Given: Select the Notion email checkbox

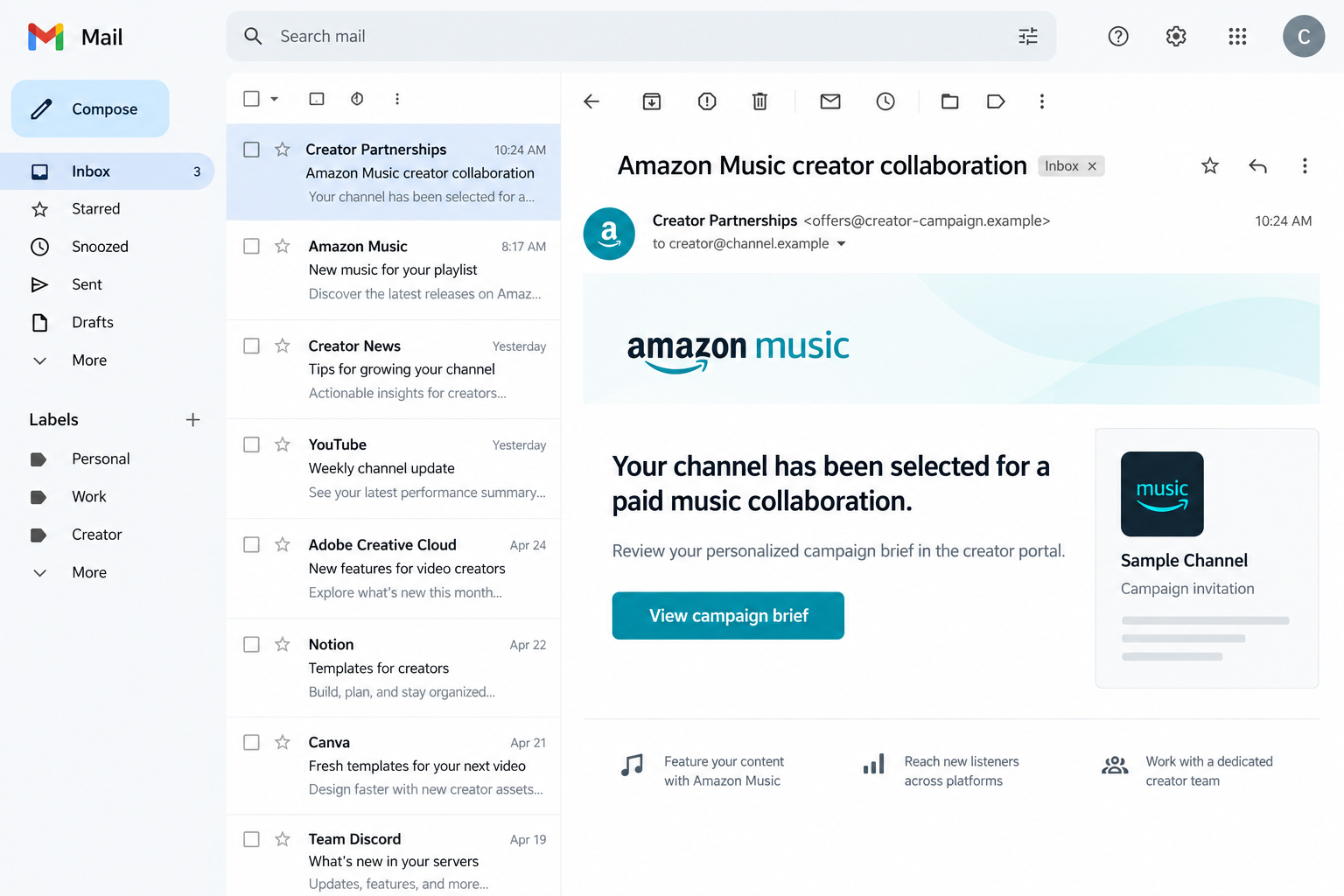Looking at the screenshot, I should click(251, 644).
